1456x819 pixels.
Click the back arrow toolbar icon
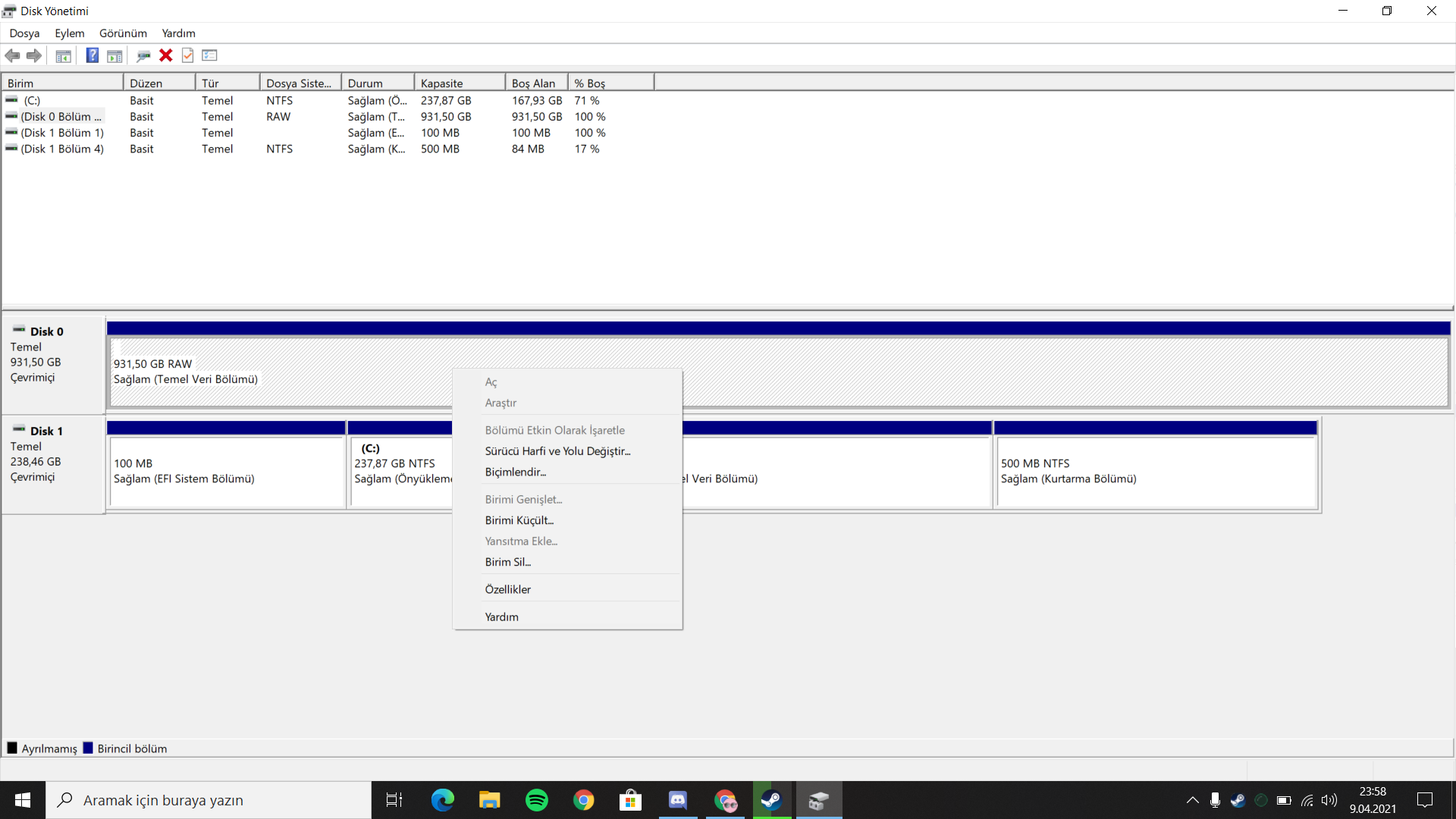click(x=12, y=55)
